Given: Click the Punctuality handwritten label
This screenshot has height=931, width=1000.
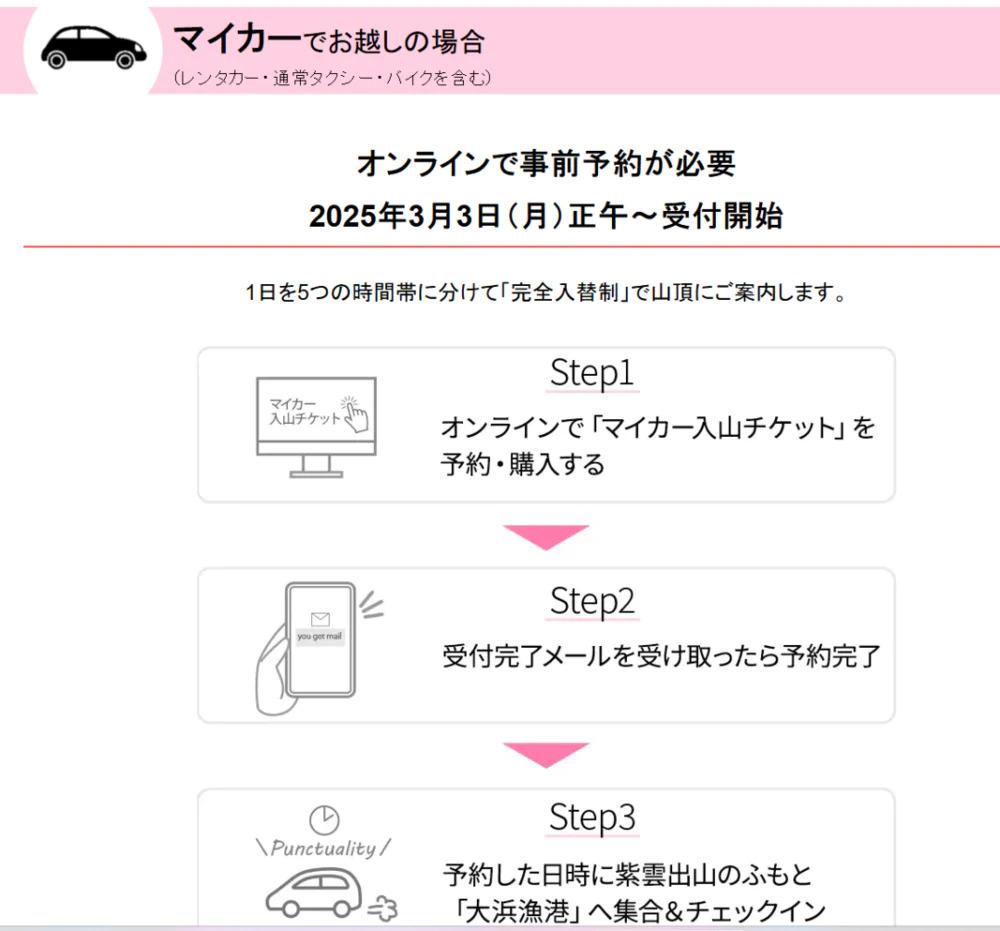Looking at the screenshot, I should [x=324, y=848].
